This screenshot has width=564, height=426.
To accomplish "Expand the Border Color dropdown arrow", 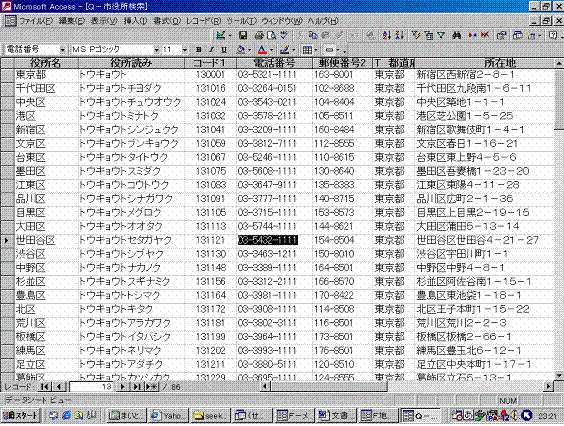I will coord(293,50).
